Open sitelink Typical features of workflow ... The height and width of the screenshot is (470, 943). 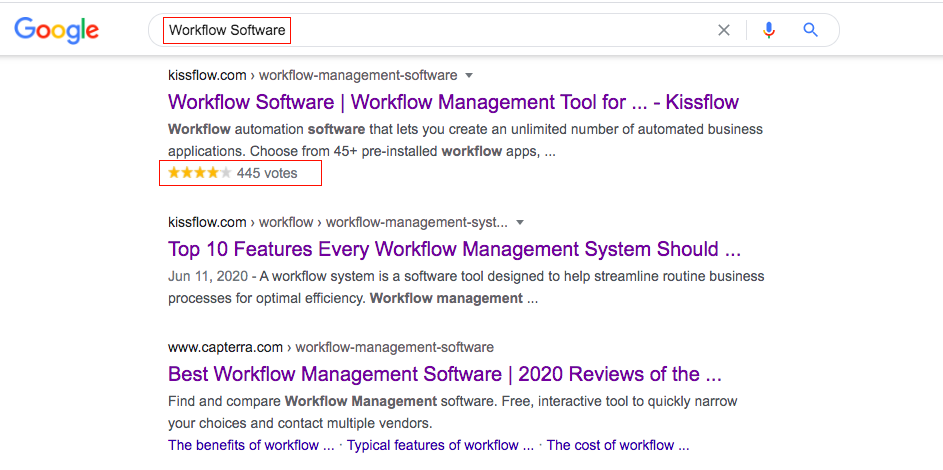point(440,445)
